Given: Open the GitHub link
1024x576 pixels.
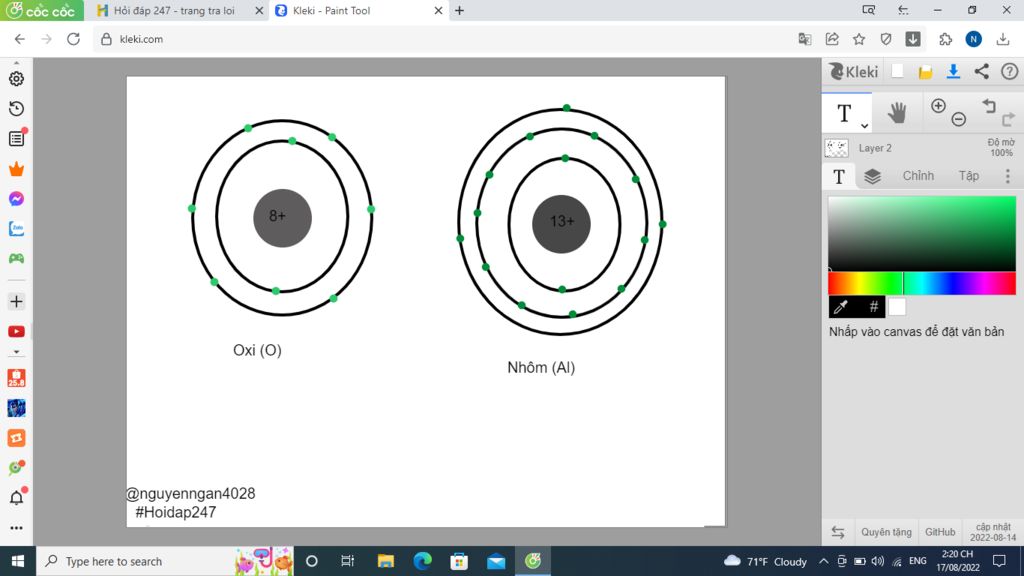Looking at the screenshot, I should (x=940, y=532).
